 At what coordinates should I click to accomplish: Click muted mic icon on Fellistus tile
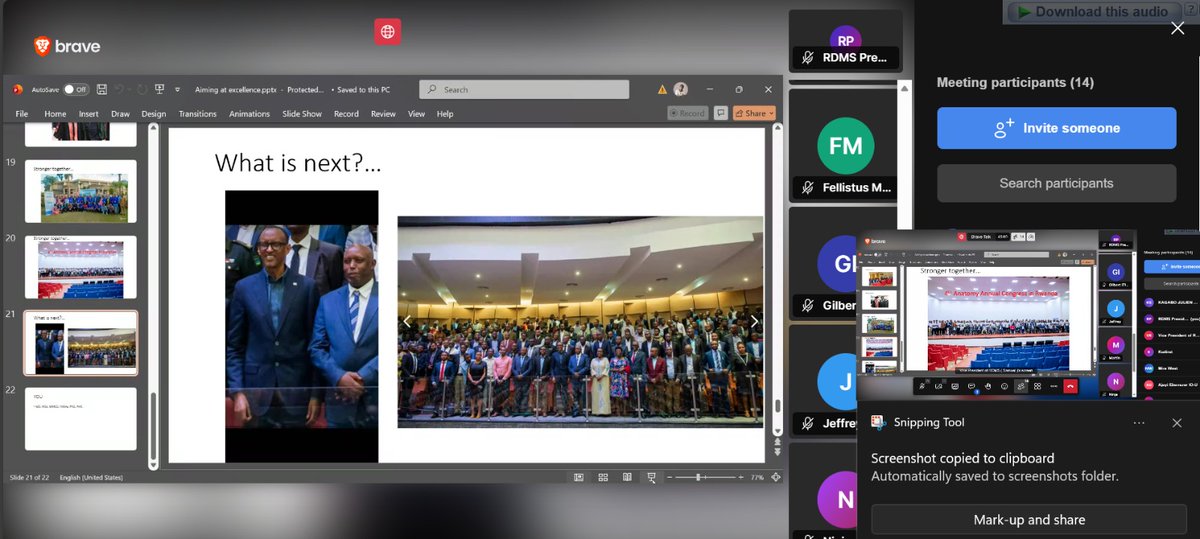[808, 188]
